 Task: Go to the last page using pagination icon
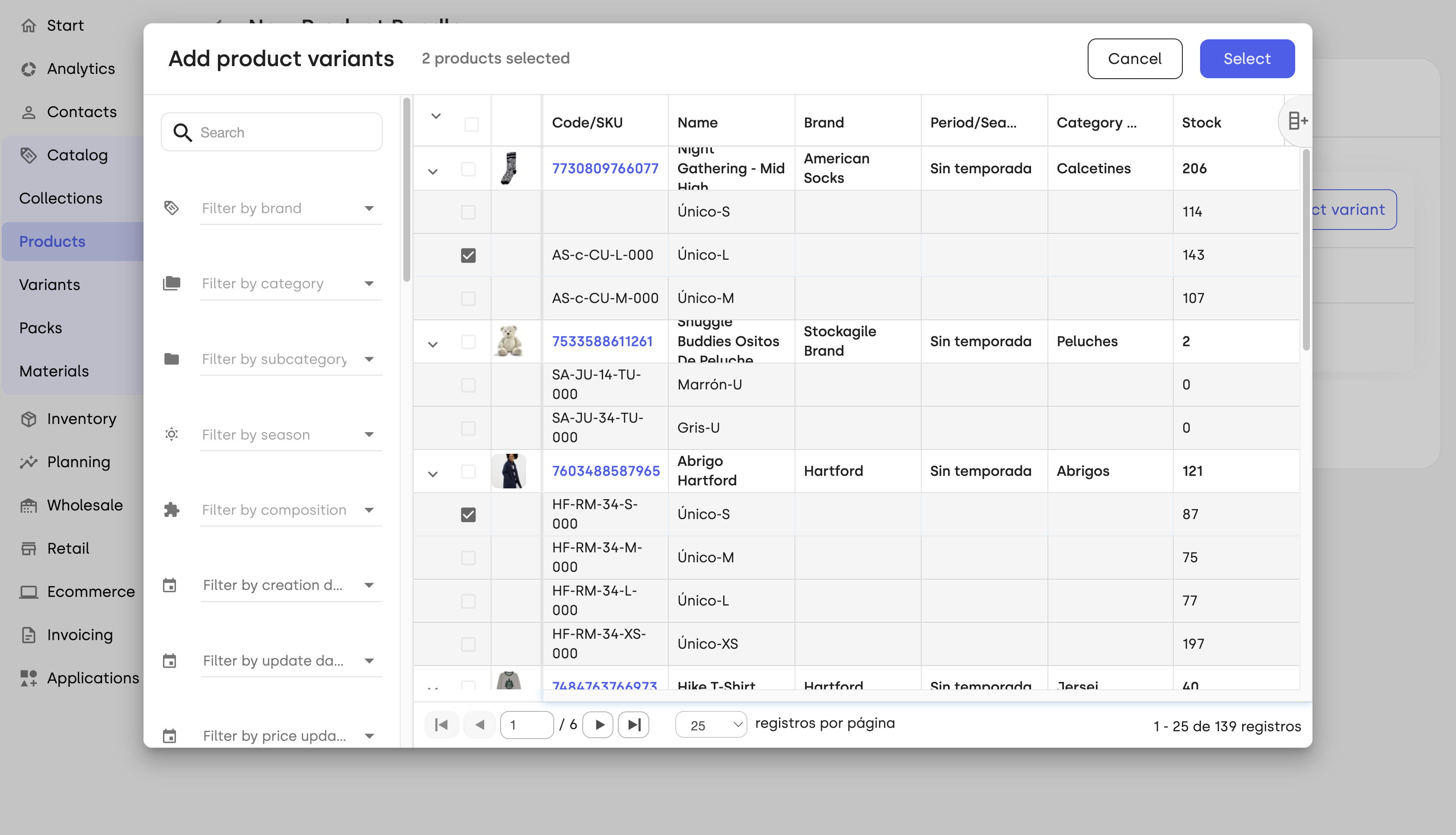point(633,725)
